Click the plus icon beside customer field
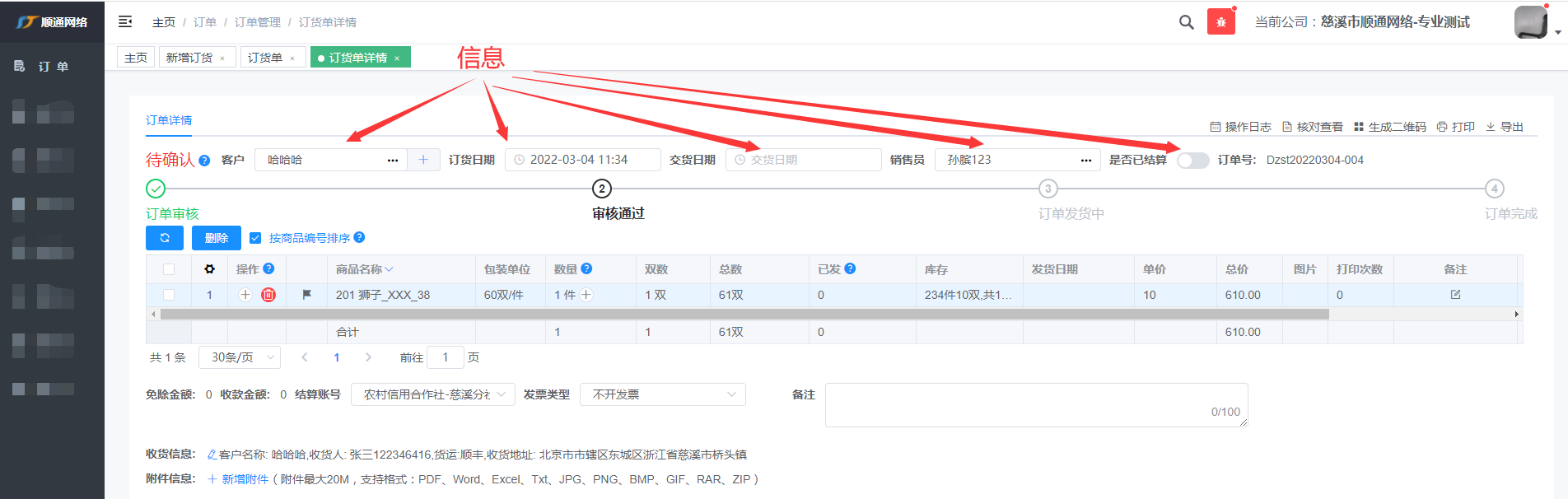The image size is (1568, 499). [423, 160]
